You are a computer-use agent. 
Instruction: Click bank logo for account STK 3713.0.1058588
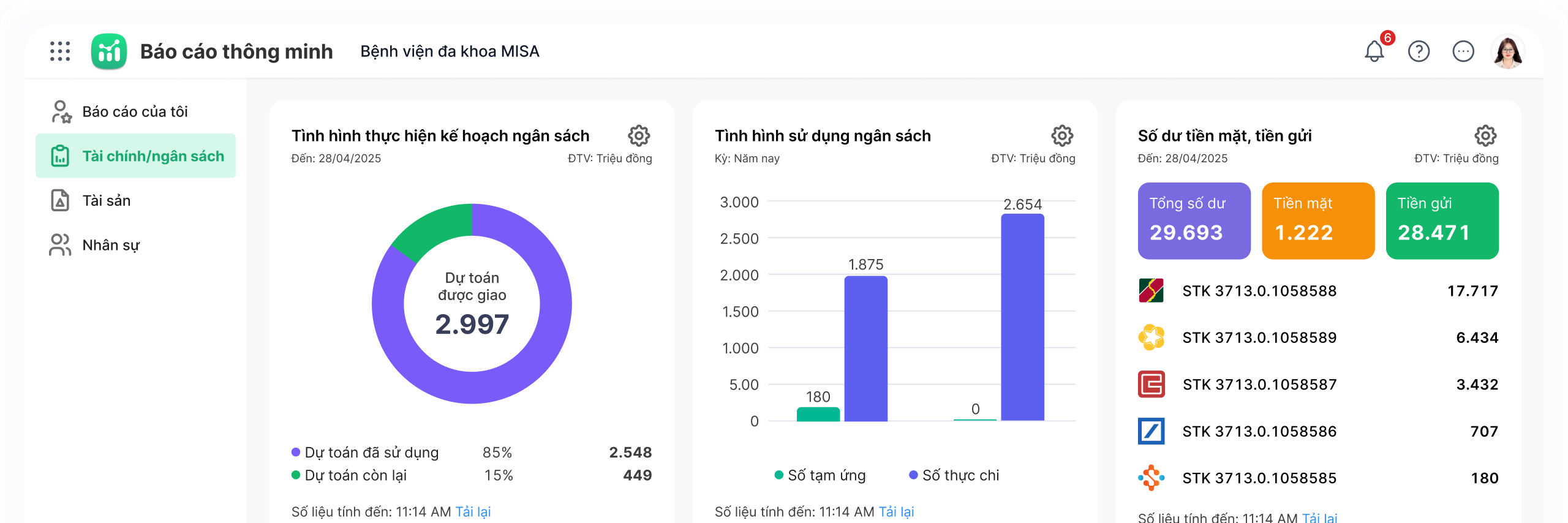tap(1151, 291)
